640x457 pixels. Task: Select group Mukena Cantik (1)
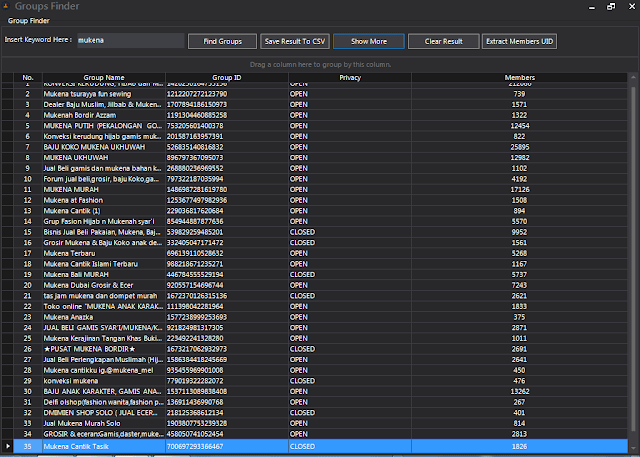point(72,211)
